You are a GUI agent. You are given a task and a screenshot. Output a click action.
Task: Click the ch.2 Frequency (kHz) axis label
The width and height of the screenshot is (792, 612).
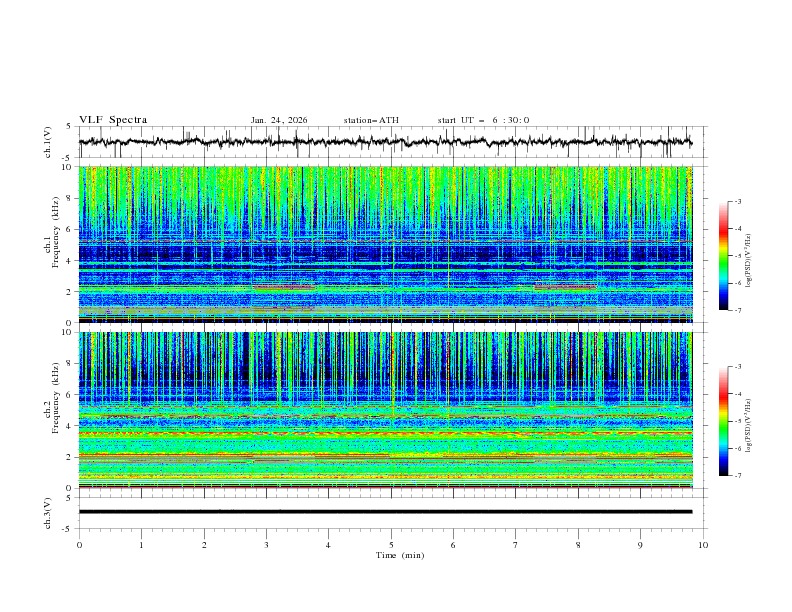click(x=55, y=410)
